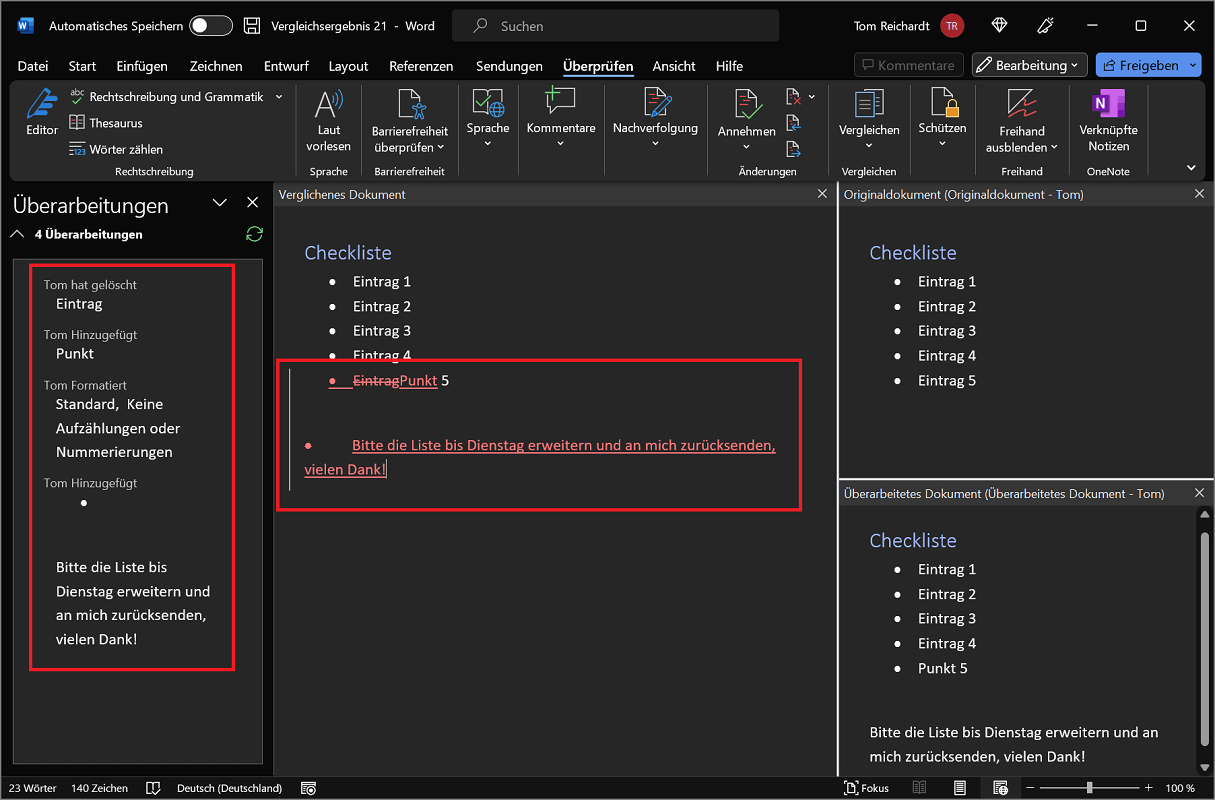
Task: Switch to web layout view icon
Action: [x=1001, y=788]
